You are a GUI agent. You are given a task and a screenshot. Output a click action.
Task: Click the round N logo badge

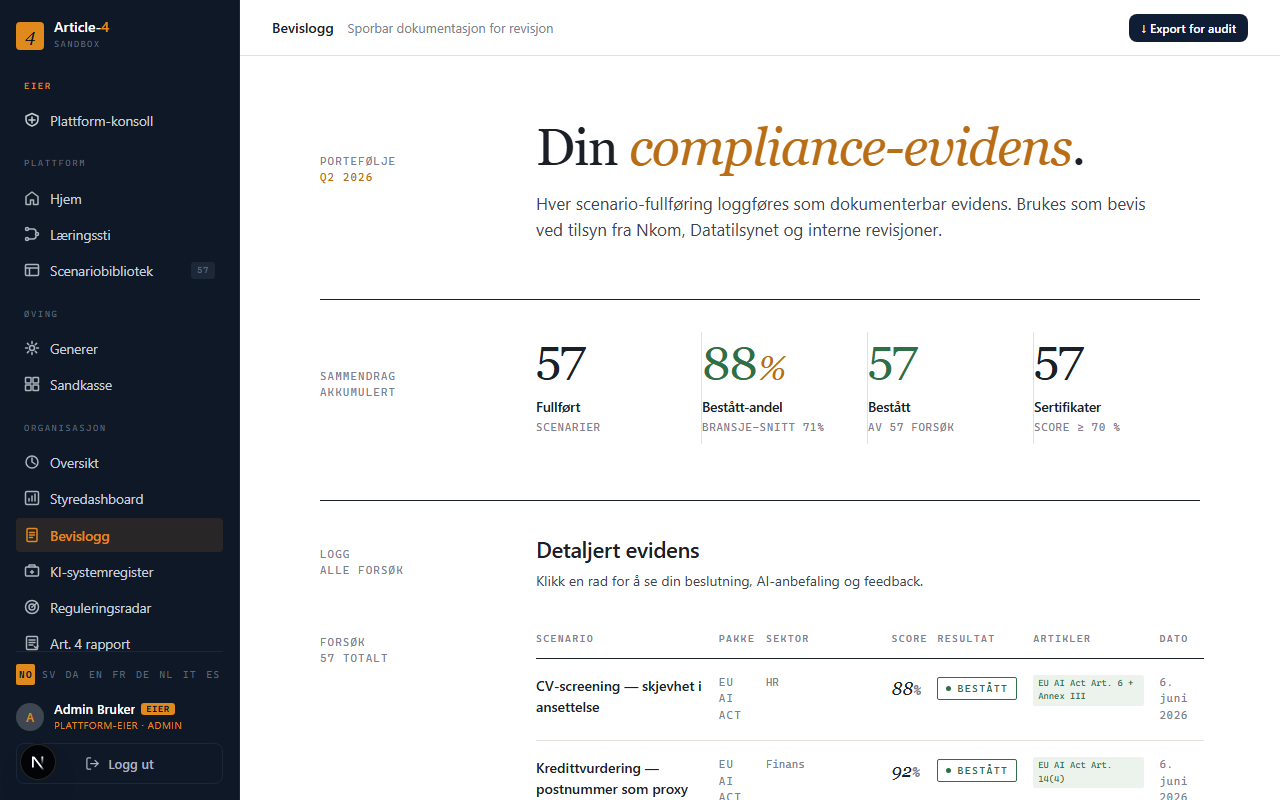[x=38, y=763]
